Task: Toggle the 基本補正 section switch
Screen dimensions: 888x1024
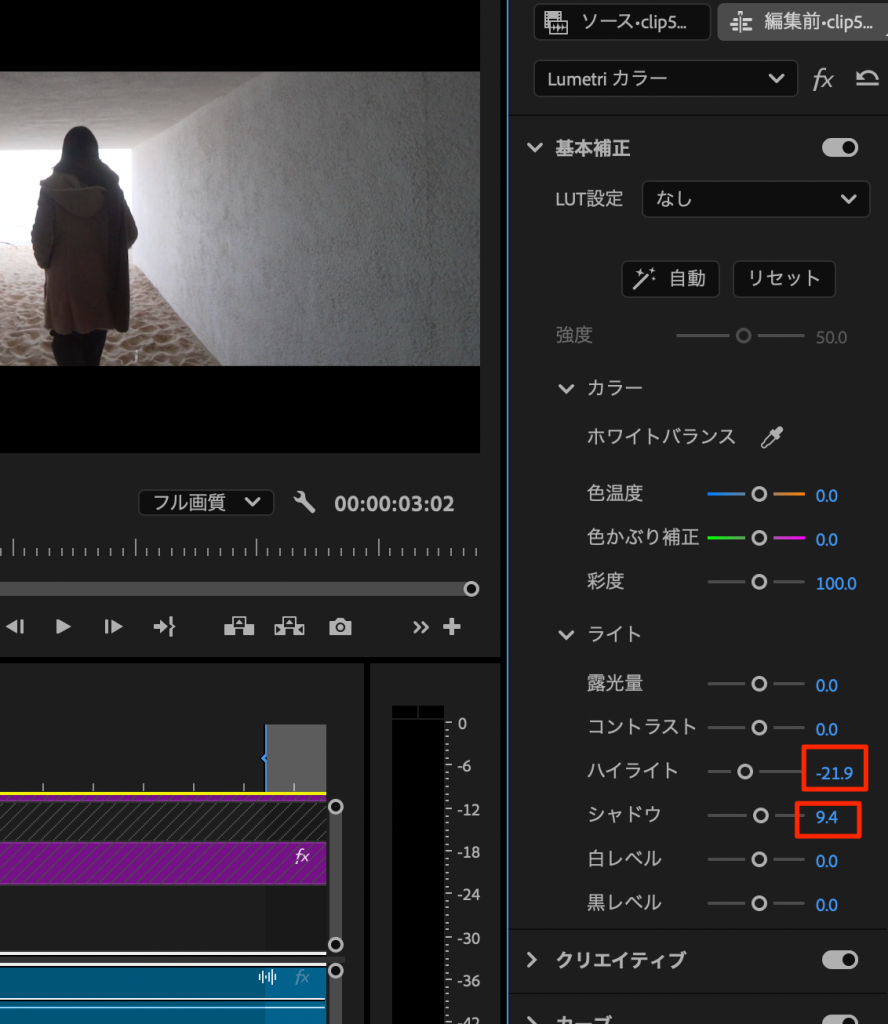Action: [839, 148]
